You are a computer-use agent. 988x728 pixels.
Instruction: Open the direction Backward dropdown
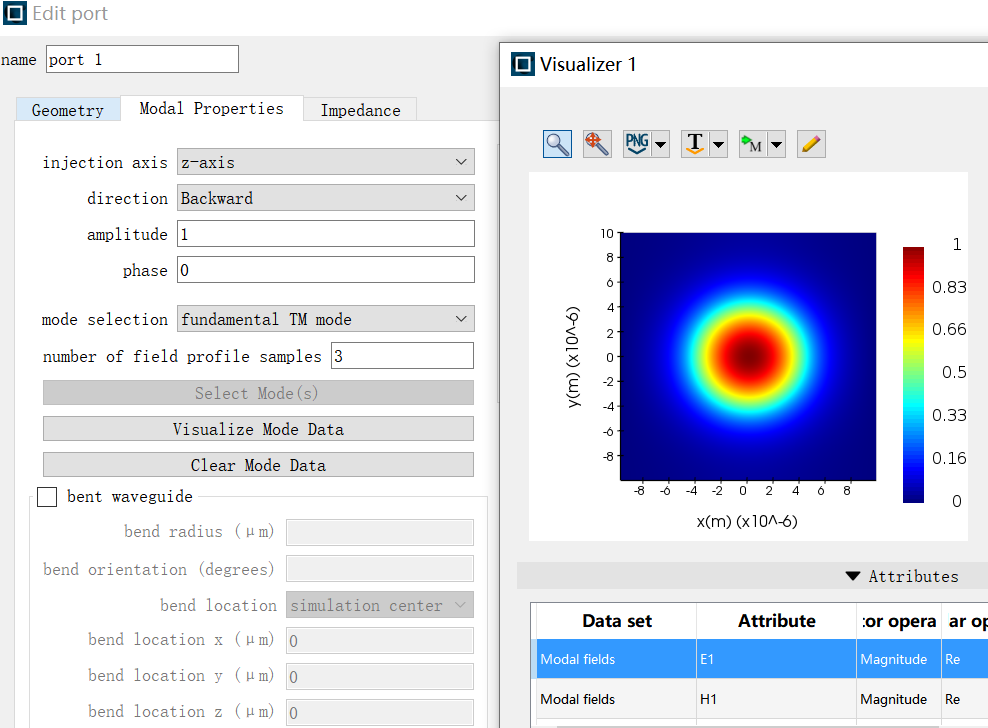pos(325,198)
